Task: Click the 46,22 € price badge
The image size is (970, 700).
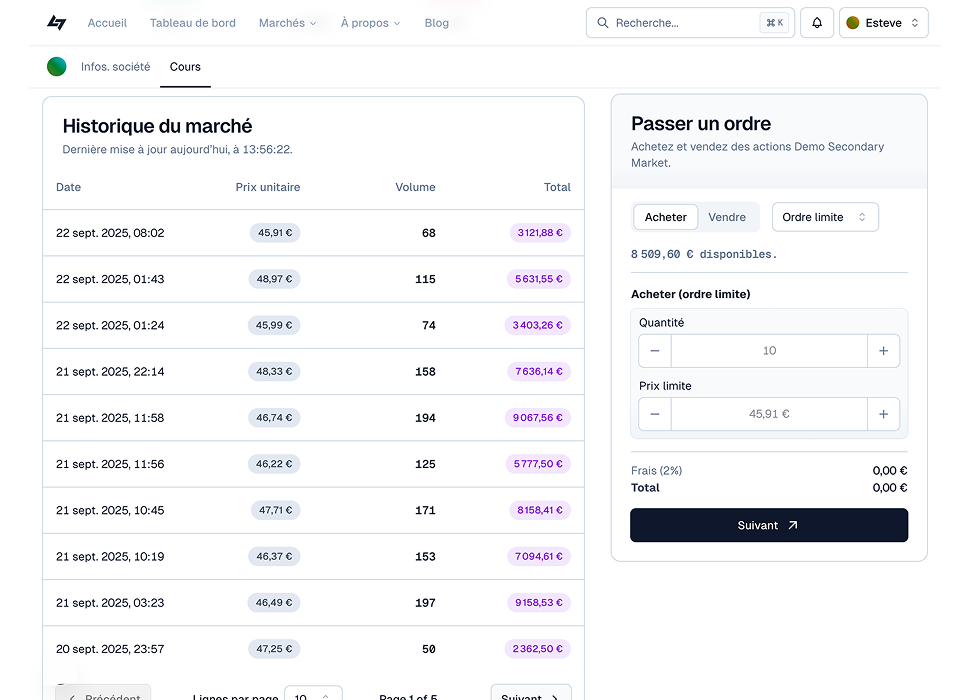Action: coord(274,464)
